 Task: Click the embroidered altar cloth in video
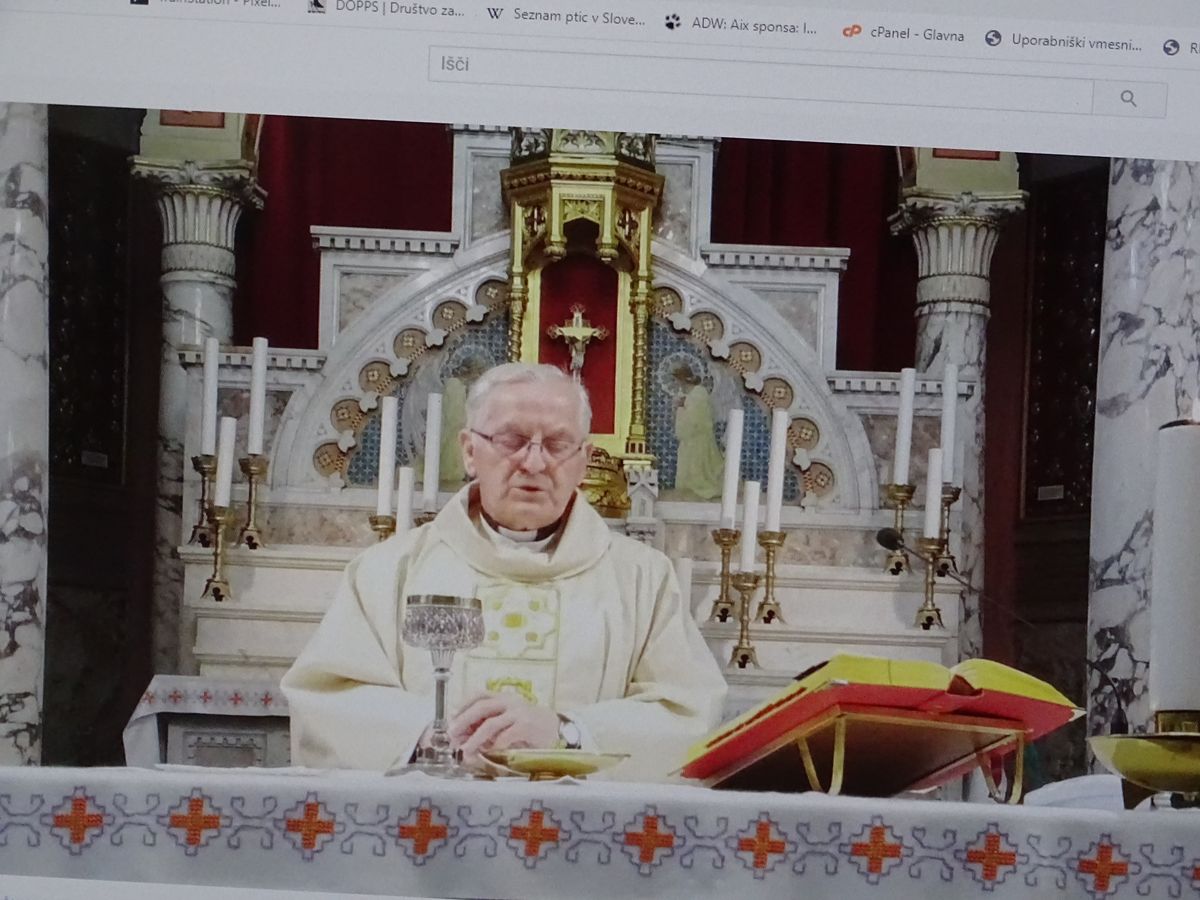pyautogui.click(x=600, y=828)
